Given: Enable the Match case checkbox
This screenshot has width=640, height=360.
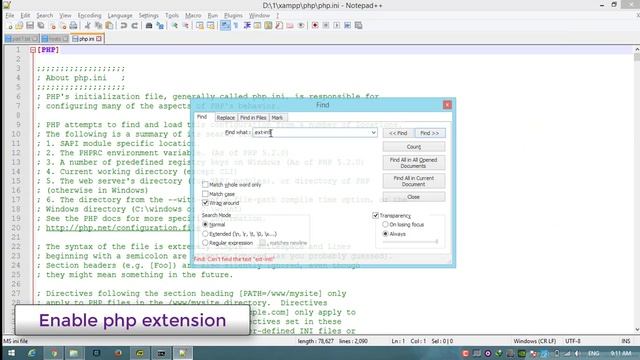Looking at the screenshot, I should point(205,194).
